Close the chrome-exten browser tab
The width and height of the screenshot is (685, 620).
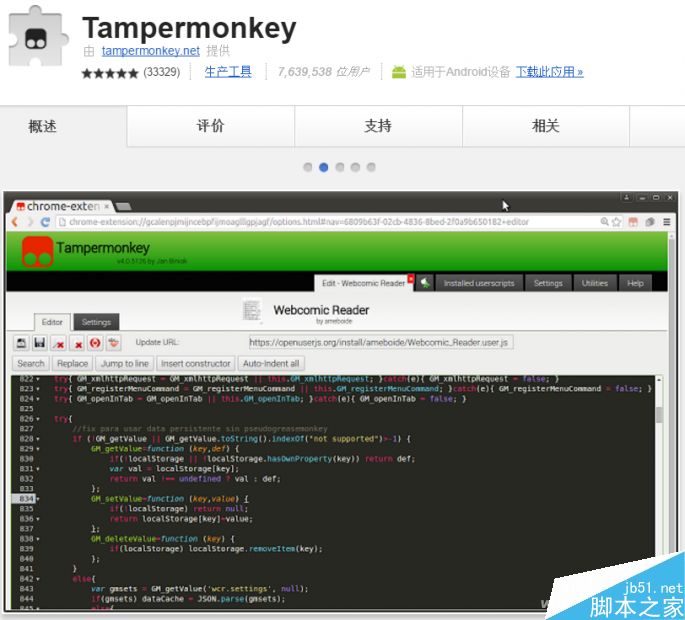(x=107, y=206)
